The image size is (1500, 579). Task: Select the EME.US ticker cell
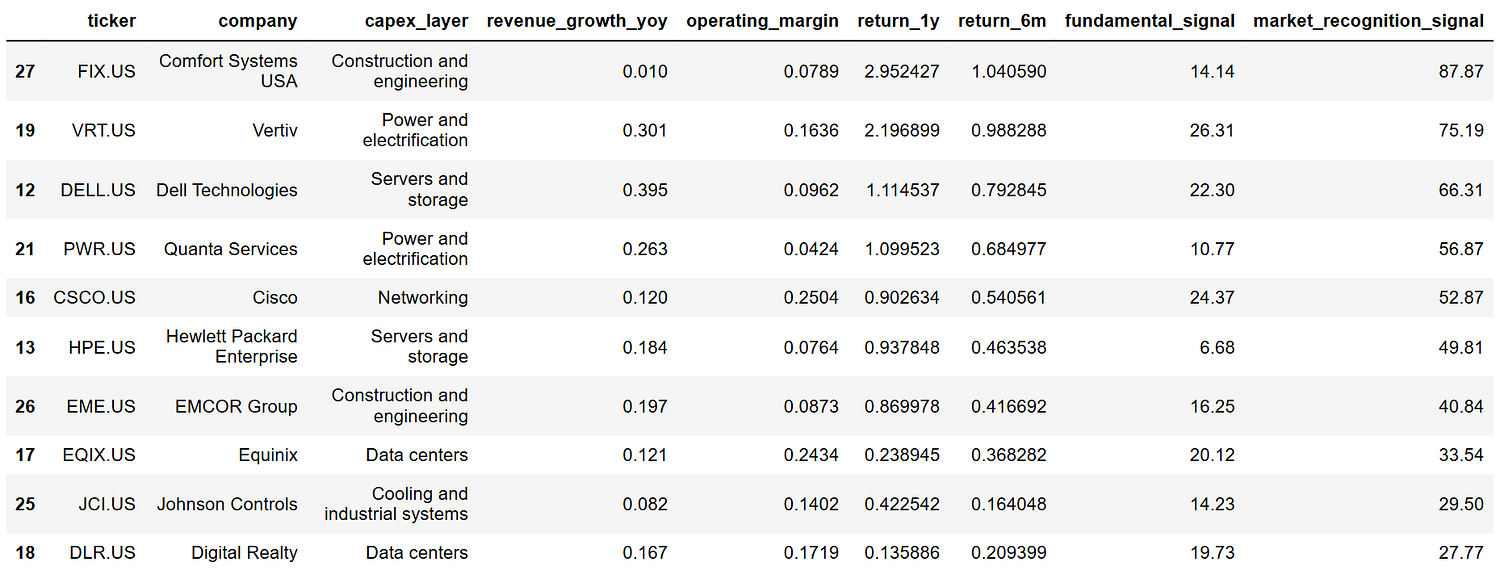click(103, 406)
